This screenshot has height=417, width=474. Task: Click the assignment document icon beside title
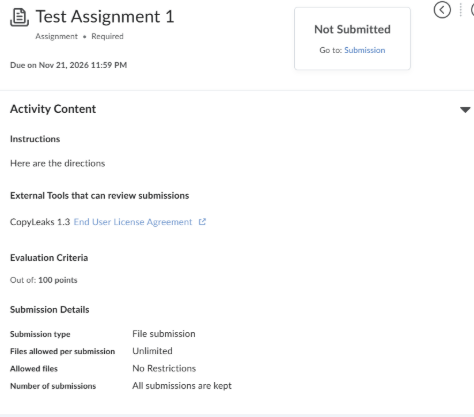(x=19, y=17)
